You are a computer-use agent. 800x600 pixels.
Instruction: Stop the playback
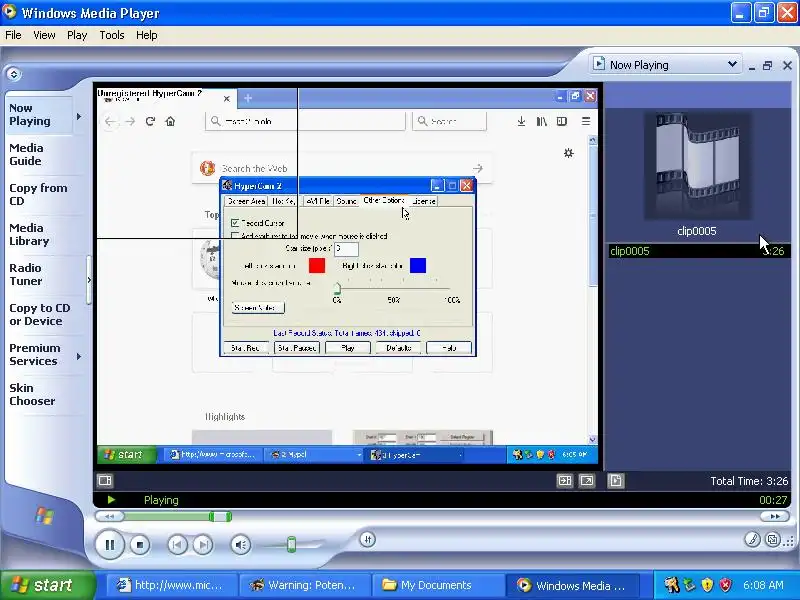tap(140, 545)
